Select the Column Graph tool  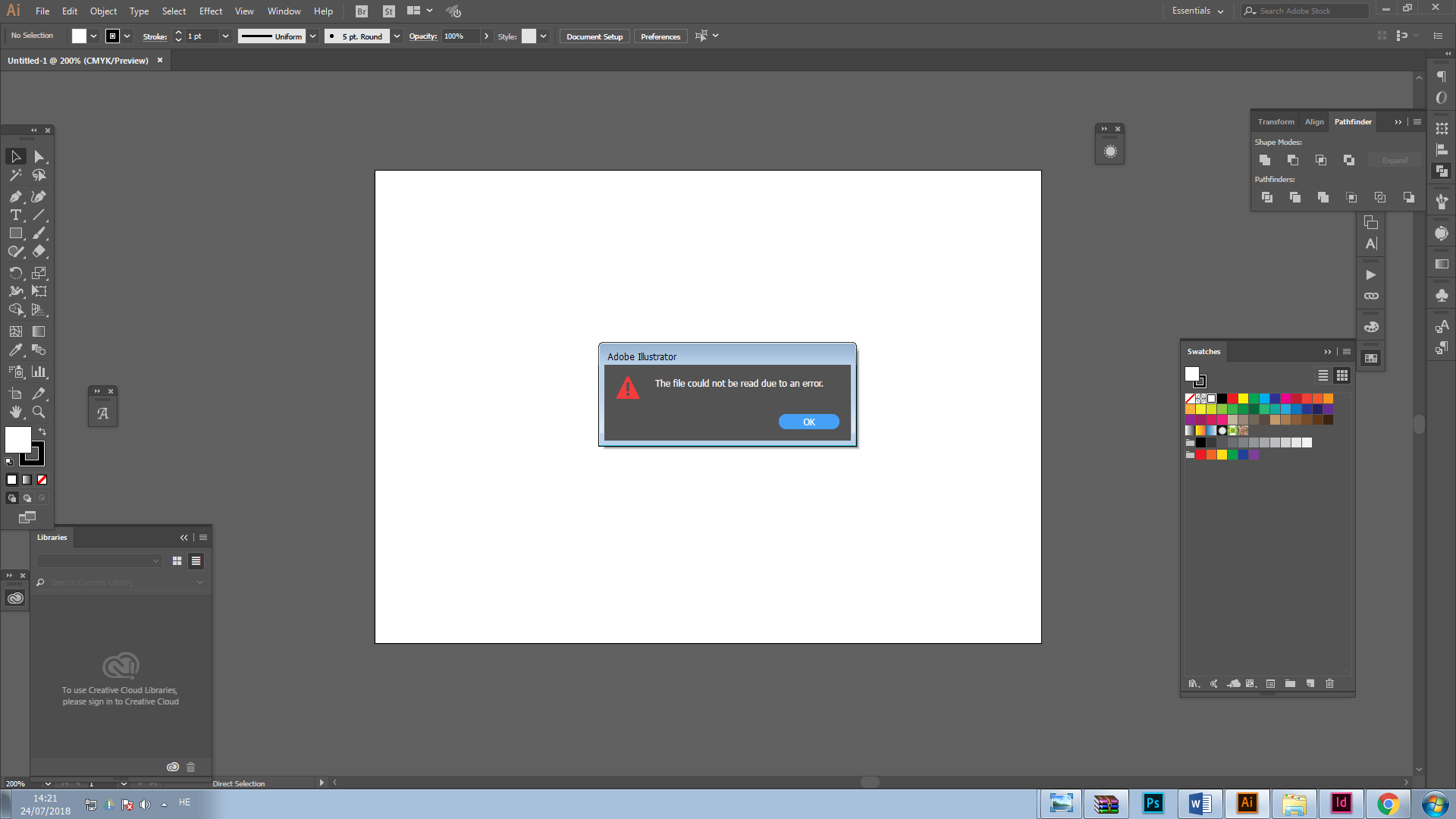click(x=39, y=372)
